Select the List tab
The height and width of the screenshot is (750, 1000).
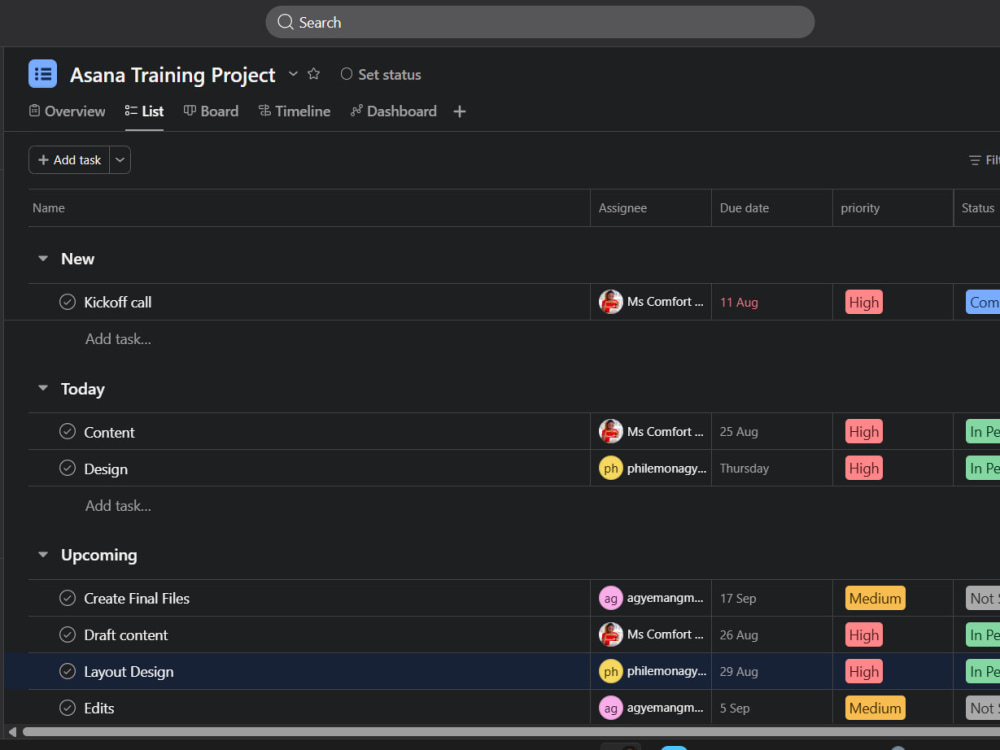pyautogui.click(x=144, y=111)
